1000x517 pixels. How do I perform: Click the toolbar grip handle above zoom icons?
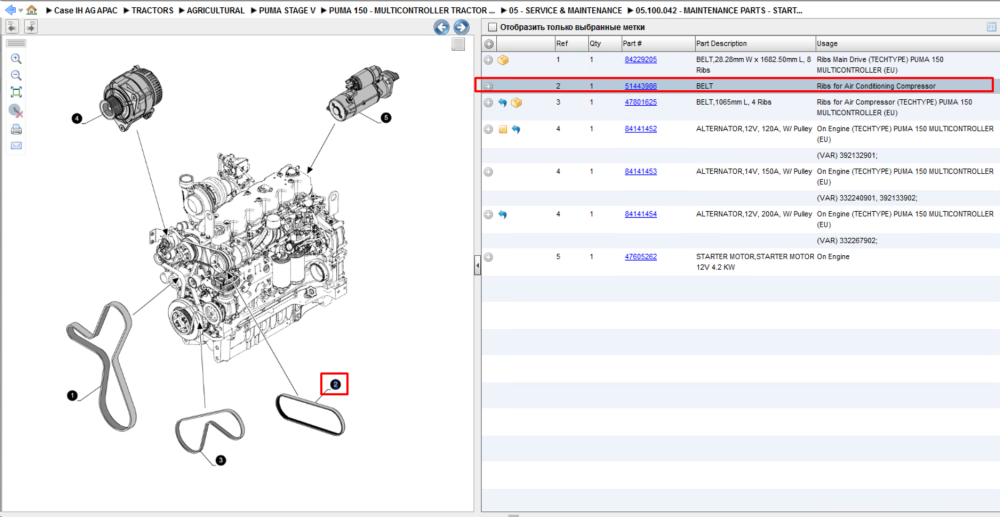[17, 43]
